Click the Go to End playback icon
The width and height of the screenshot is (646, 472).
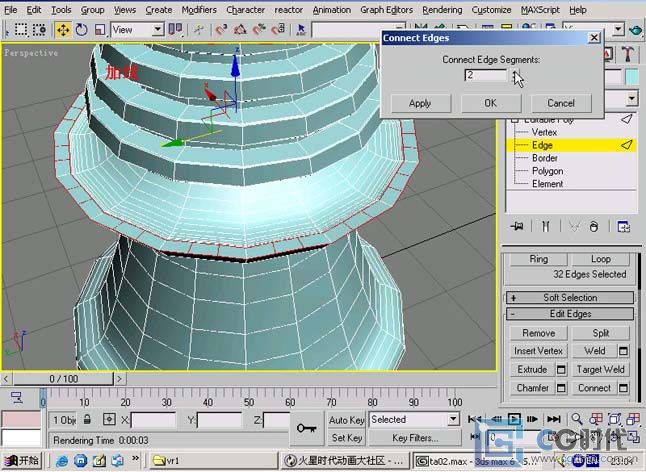[553, 419]
